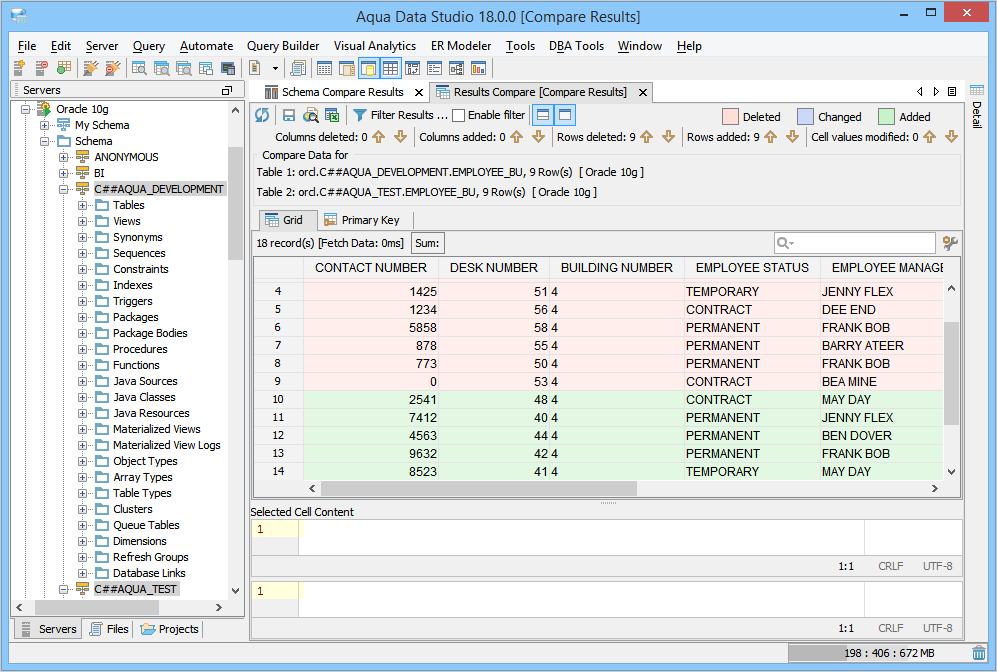This screenshot has height=672, width=997.
Task: Click the search field in the grid toolbar
Action: [855, 243]
